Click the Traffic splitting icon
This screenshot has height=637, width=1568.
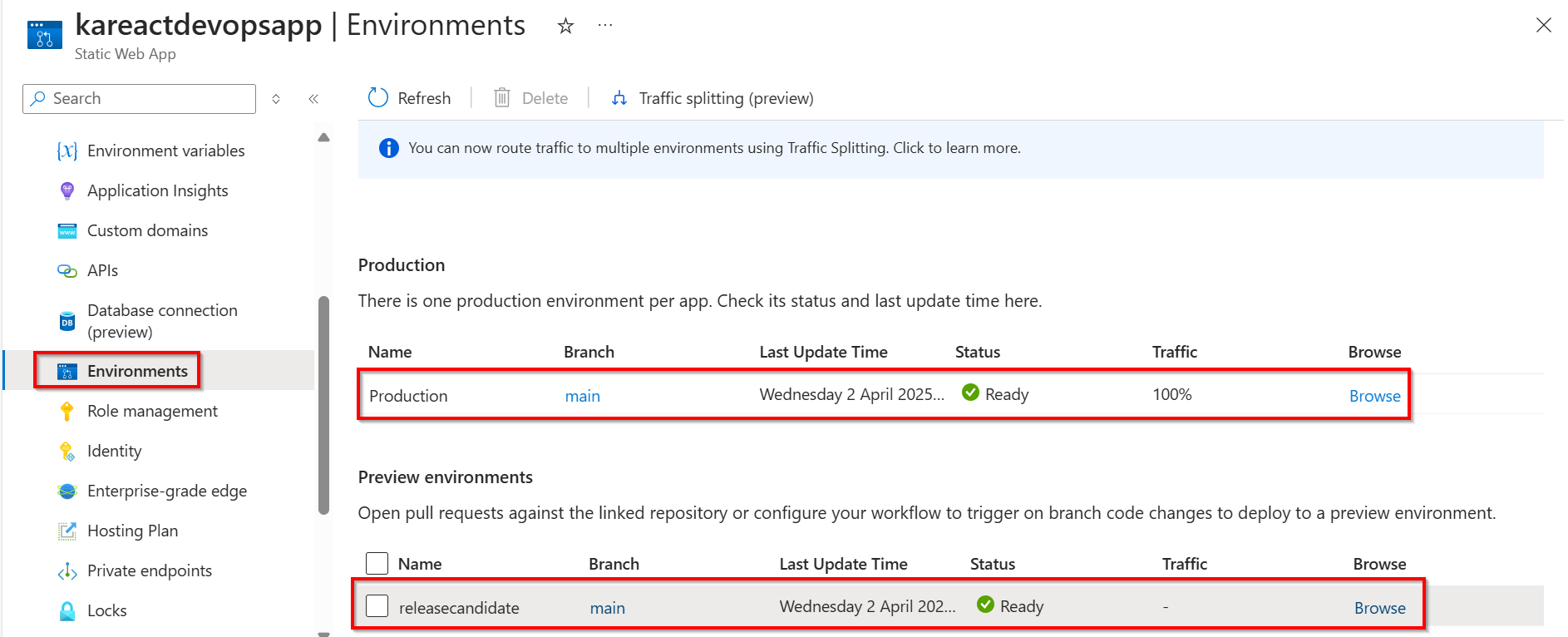[619, 98]
